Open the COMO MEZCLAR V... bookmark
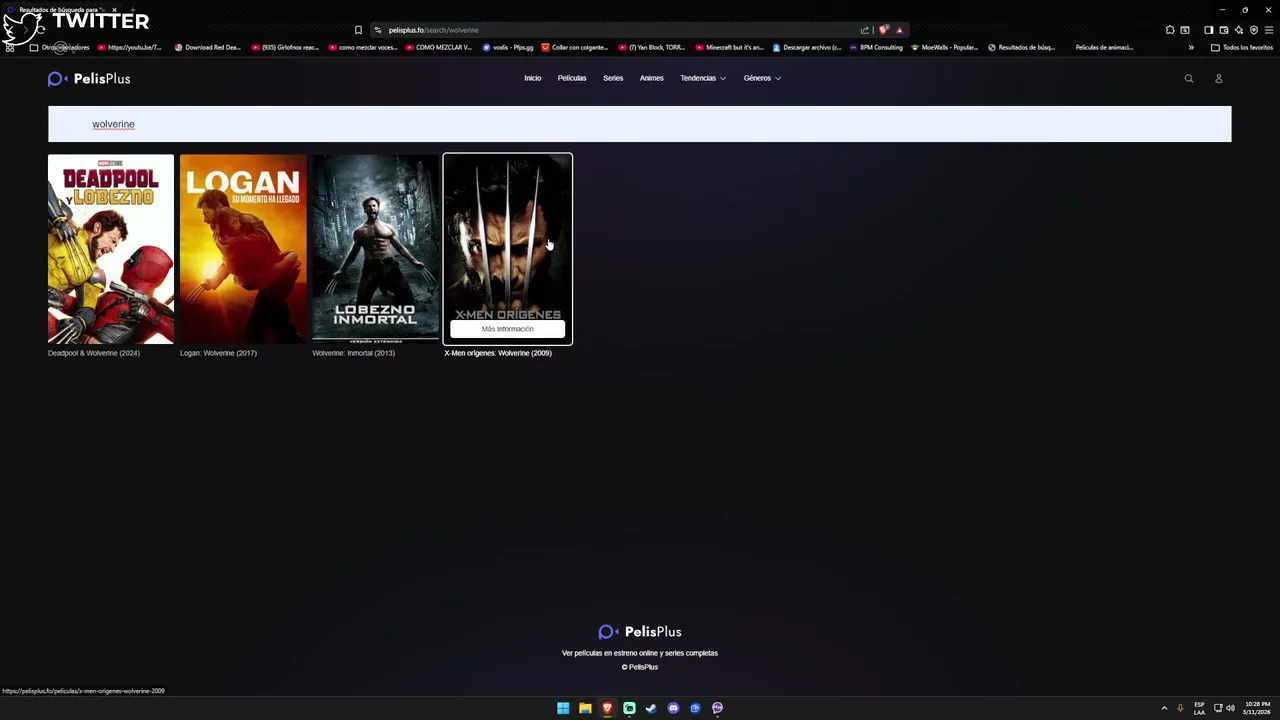1280x720 pixels. click(x=438, y=47)
